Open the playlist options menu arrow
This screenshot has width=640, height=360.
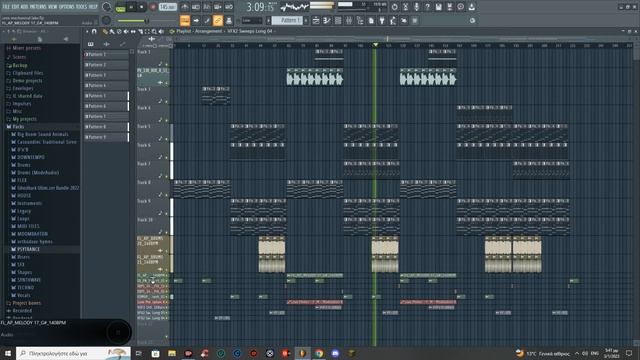[87, 31]
